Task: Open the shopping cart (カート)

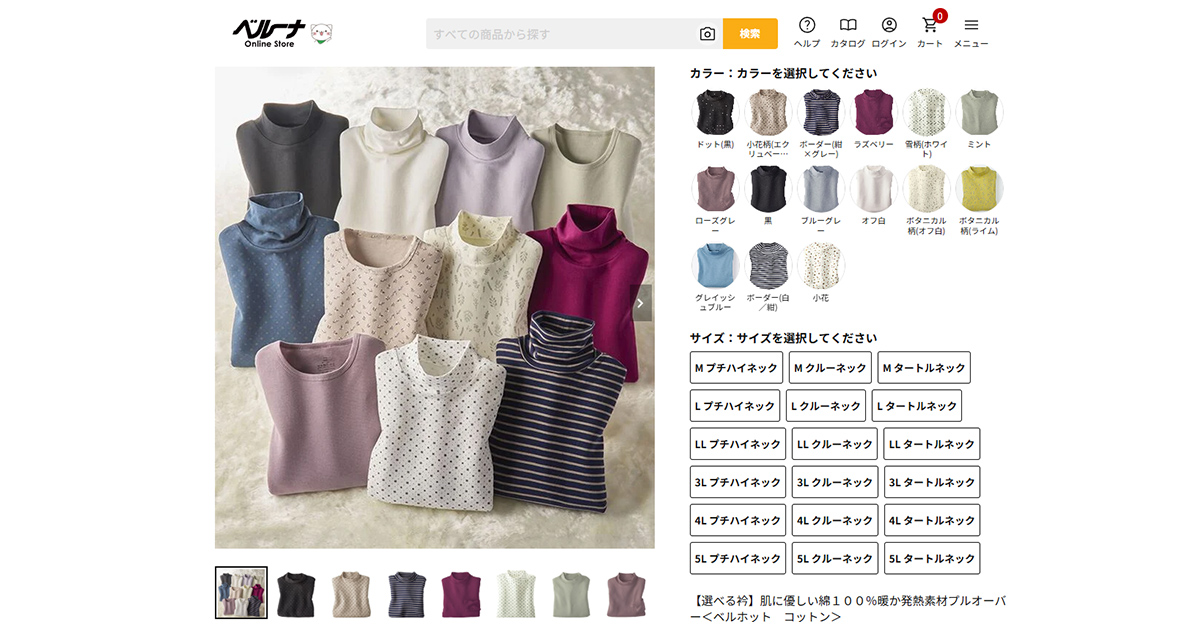Action: (x=930, y=32)
